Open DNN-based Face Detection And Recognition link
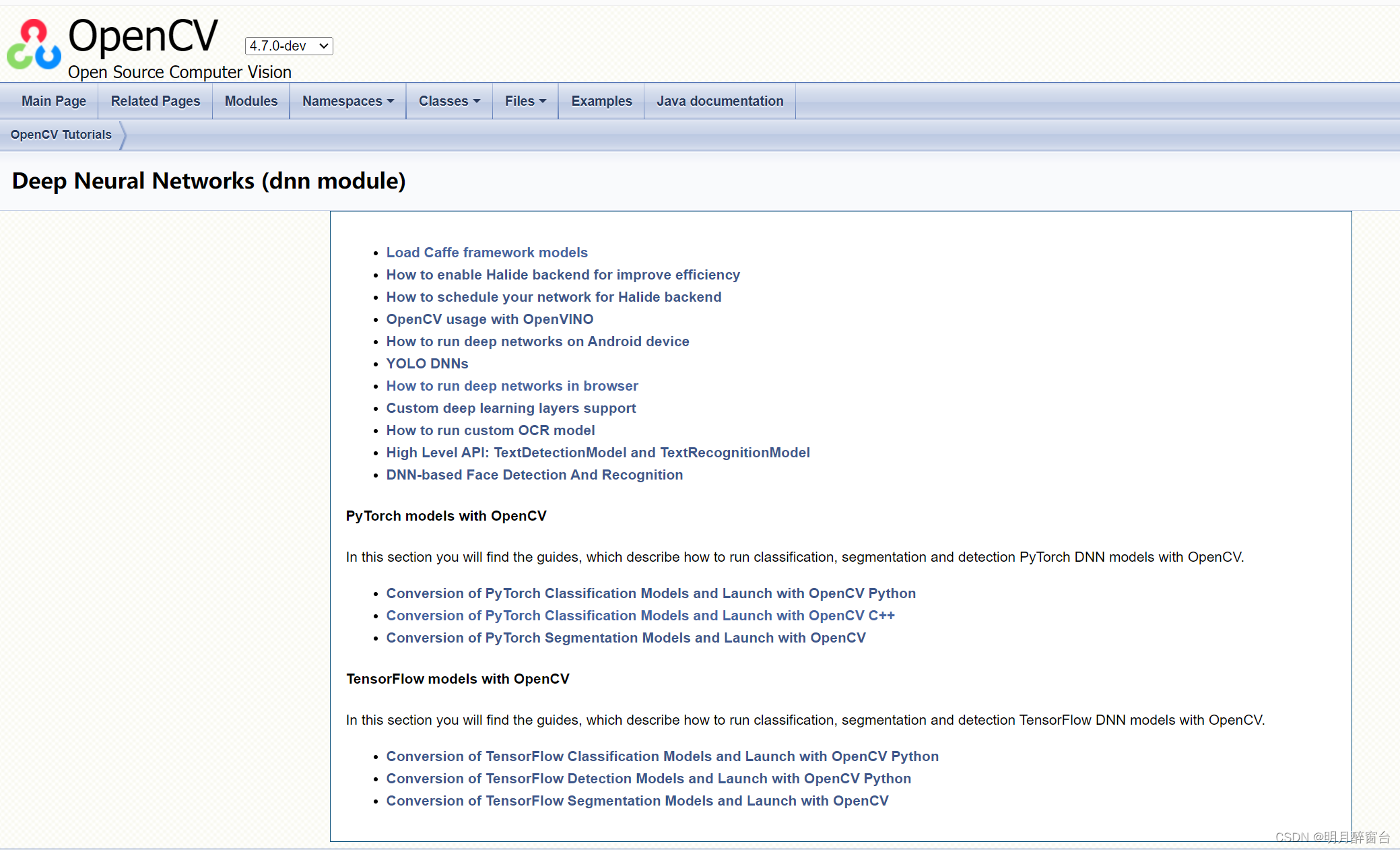The image size is (1400, 850). [x=535, y=475]
